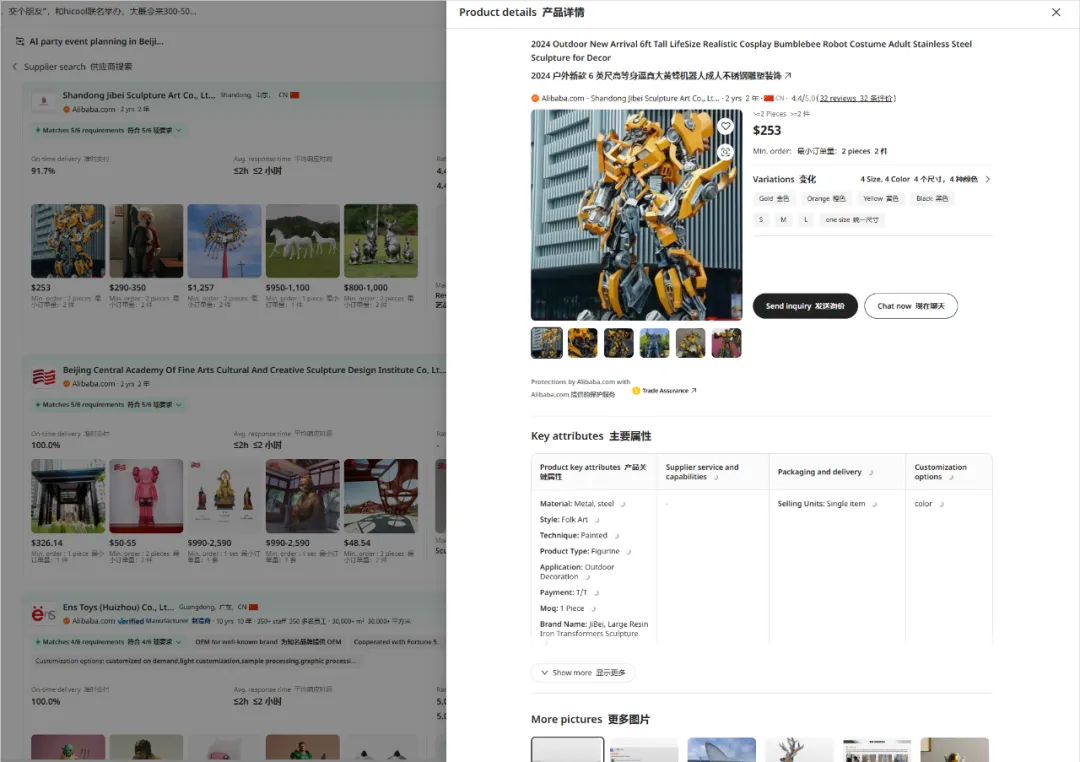Screen dimensions: 1080x762
Task: Expand the Show more attributes section
Action: [x=583, y=672]
